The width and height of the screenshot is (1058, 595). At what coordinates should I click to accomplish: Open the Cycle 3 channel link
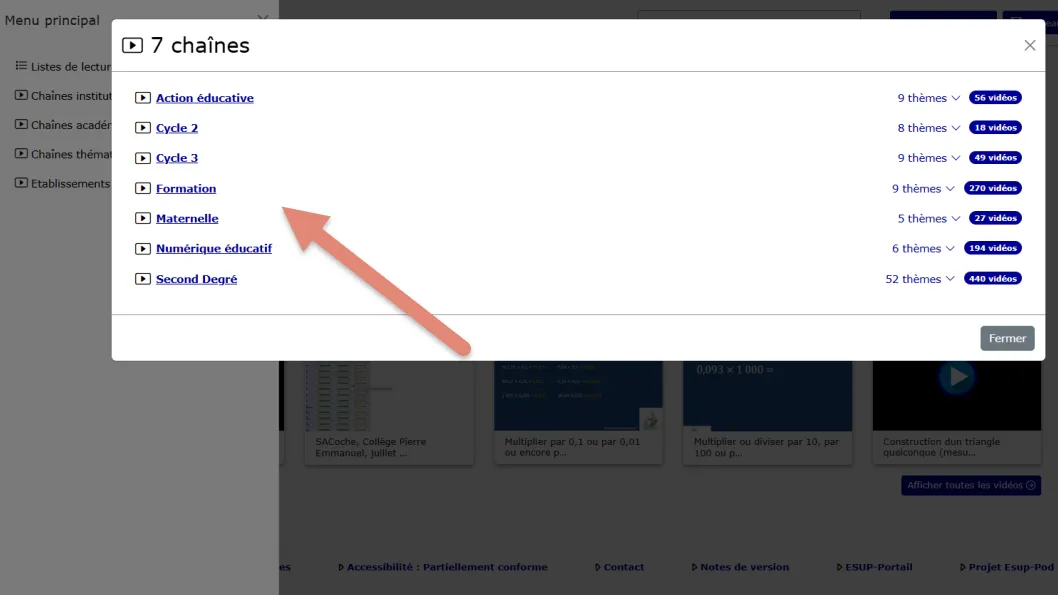177,158
